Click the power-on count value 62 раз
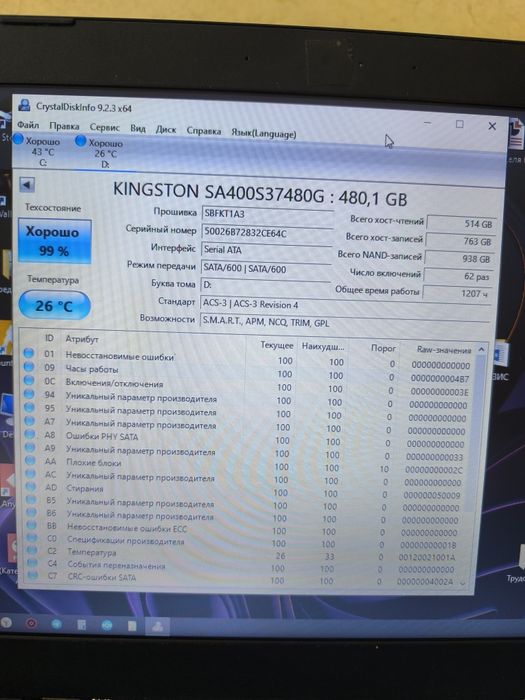The image size is (525, 700). pyautogui.click(x=458, y=276)
